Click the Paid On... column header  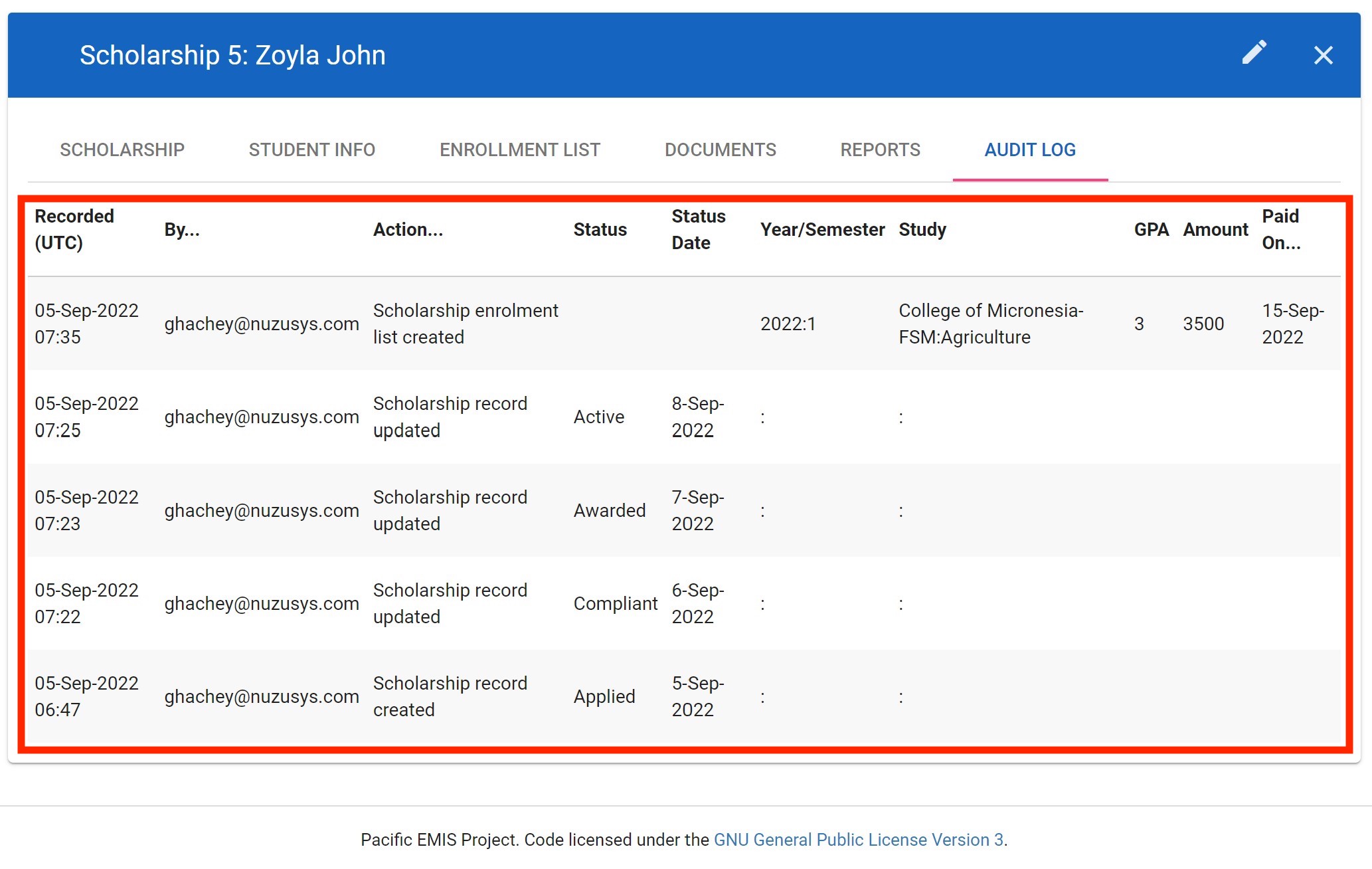click(1281, 229)
